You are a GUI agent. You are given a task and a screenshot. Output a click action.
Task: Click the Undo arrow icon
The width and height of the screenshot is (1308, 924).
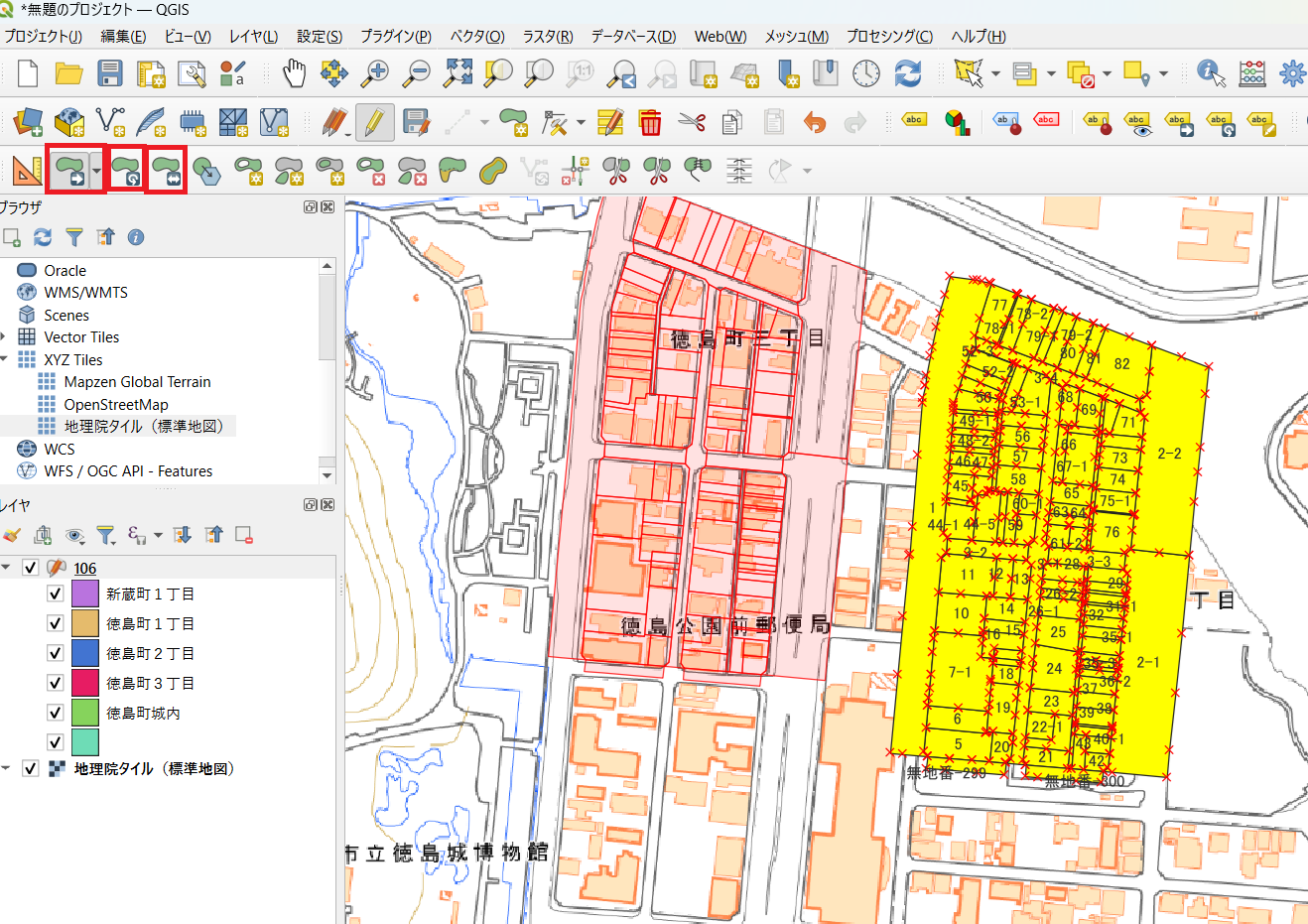point(815,122)
